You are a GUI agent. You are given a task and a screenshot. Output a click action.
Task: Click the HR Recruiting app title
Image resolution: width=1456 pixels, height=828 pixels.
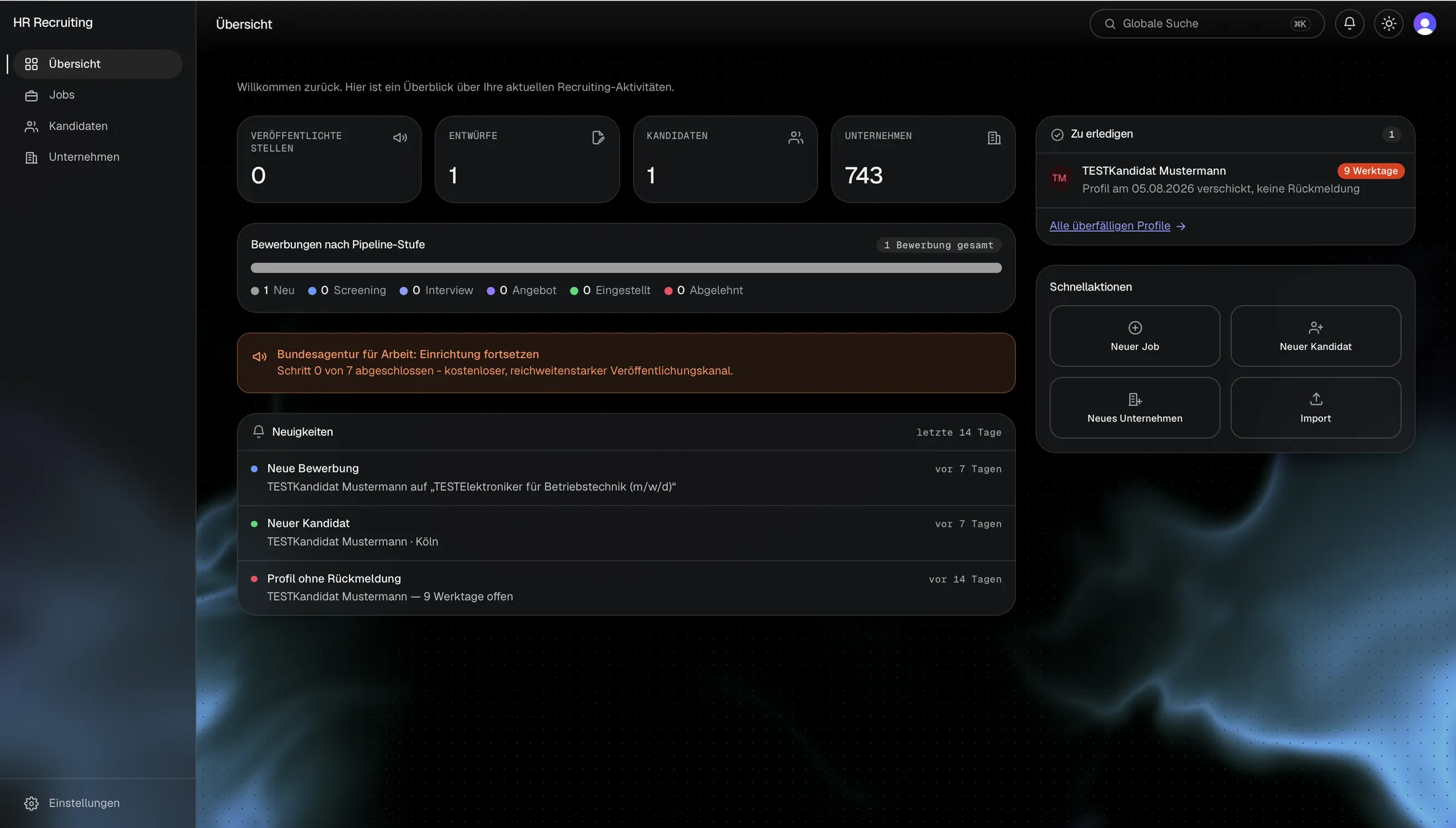(x=53, y=23)
